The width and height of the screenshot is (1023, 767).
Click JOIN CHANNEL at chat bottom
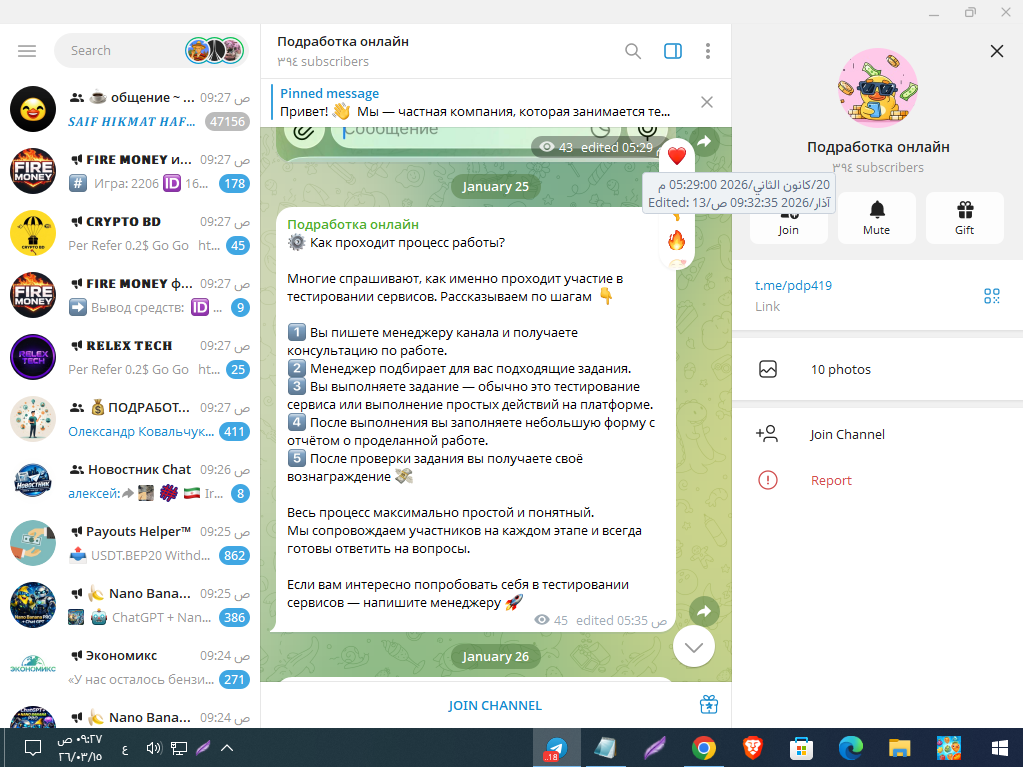(x=495, y=705)
